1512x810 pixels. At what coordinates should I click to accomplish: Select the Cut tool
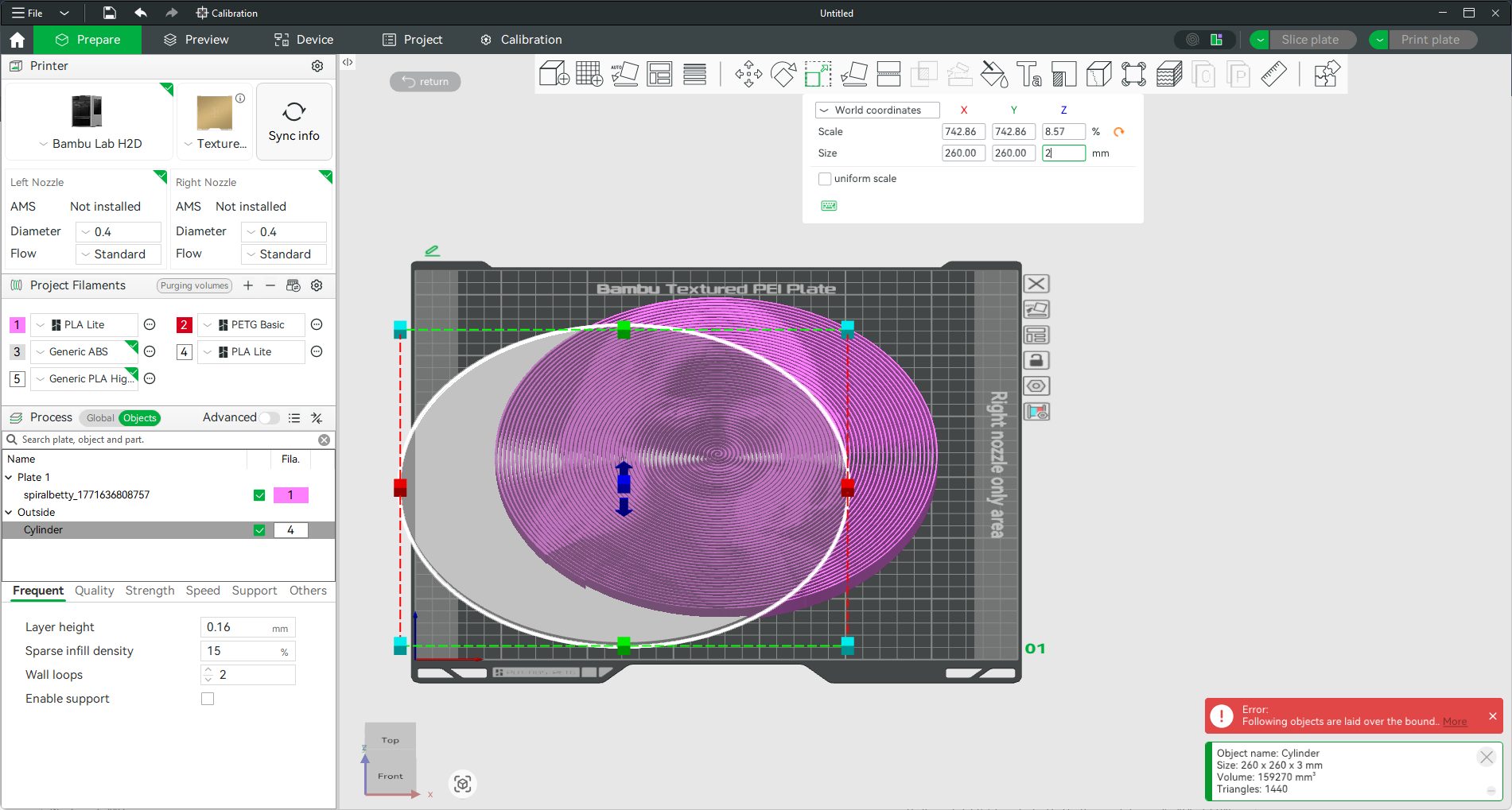(888, 74)
